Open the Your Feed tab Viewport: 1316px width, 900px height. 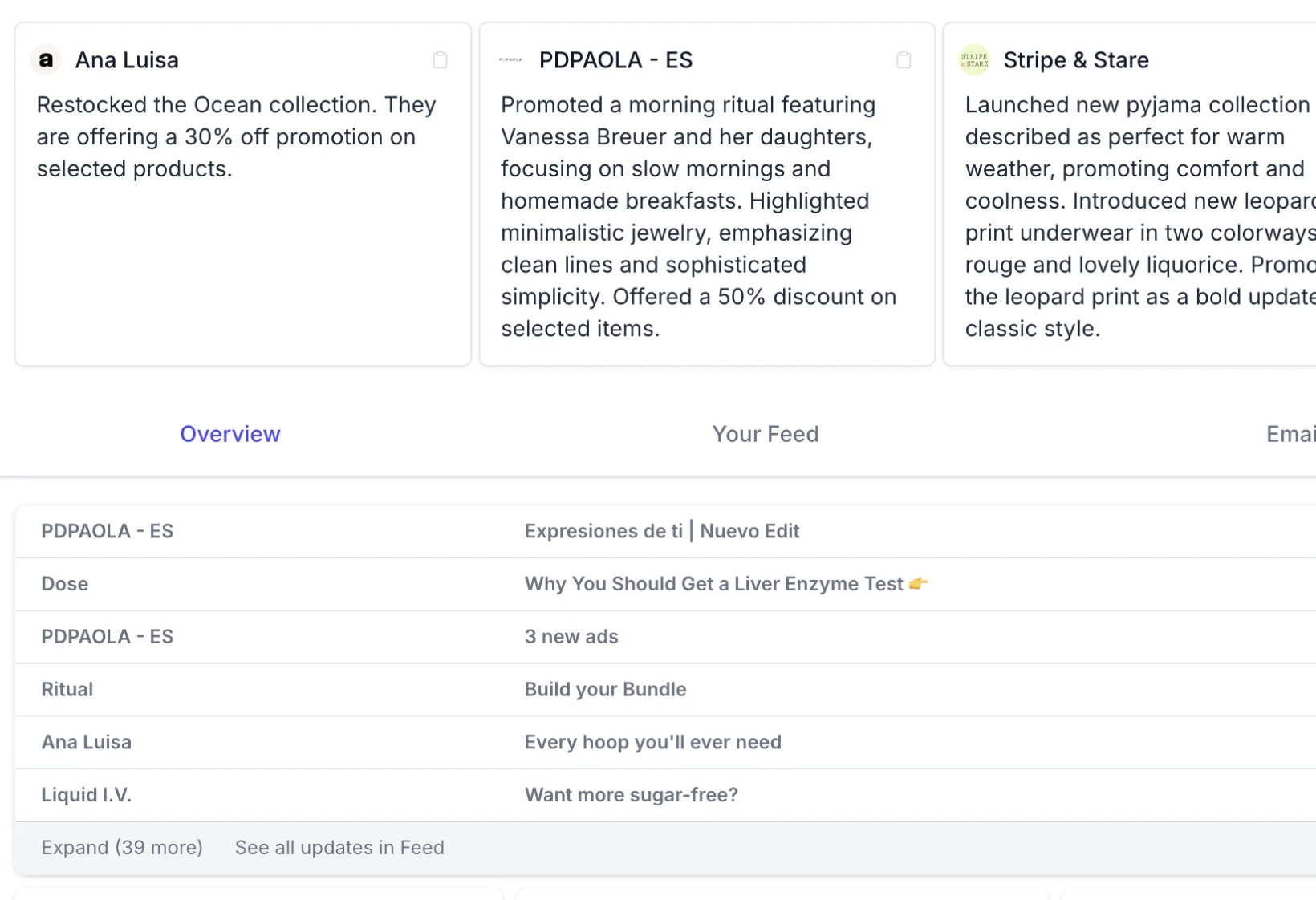click(x=766, y=434)
